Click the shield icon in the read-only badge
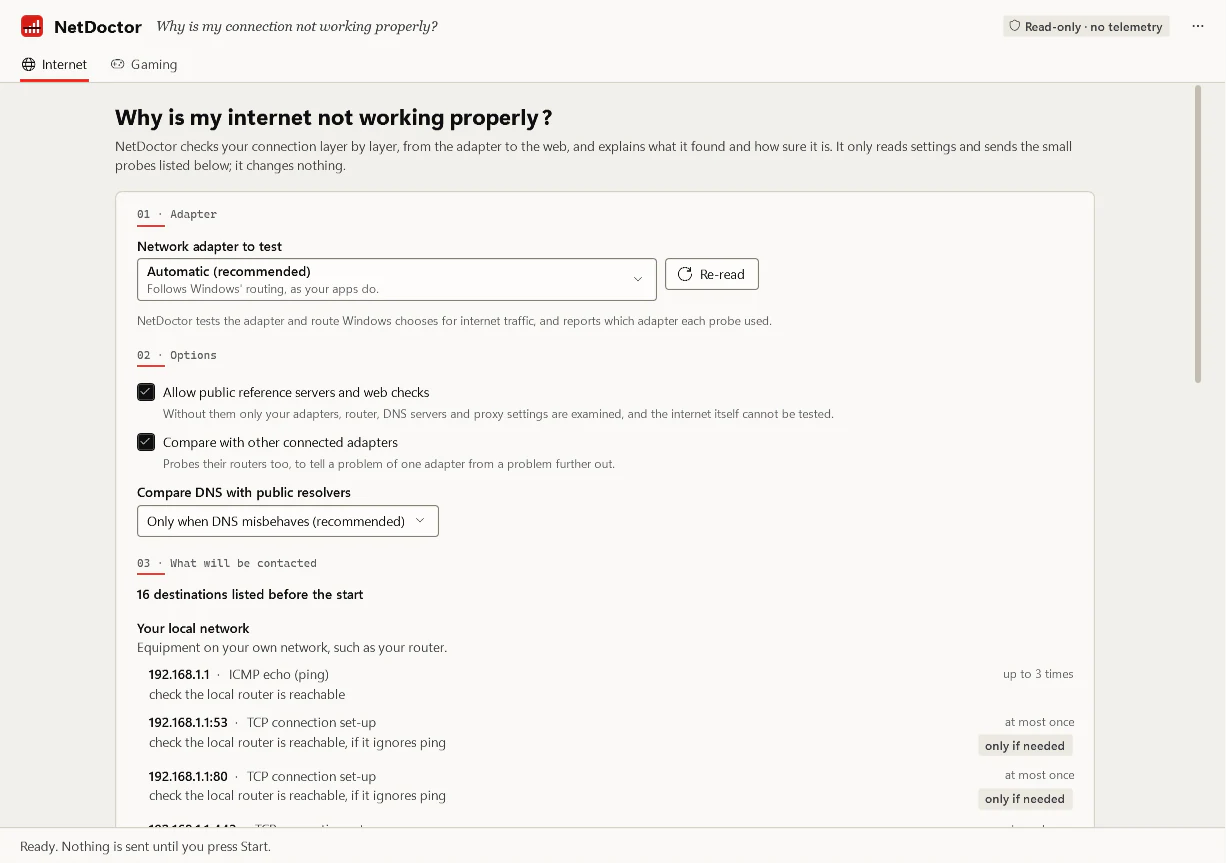This screenshot has height=863, width=1226. click(x=1014, y=27)
